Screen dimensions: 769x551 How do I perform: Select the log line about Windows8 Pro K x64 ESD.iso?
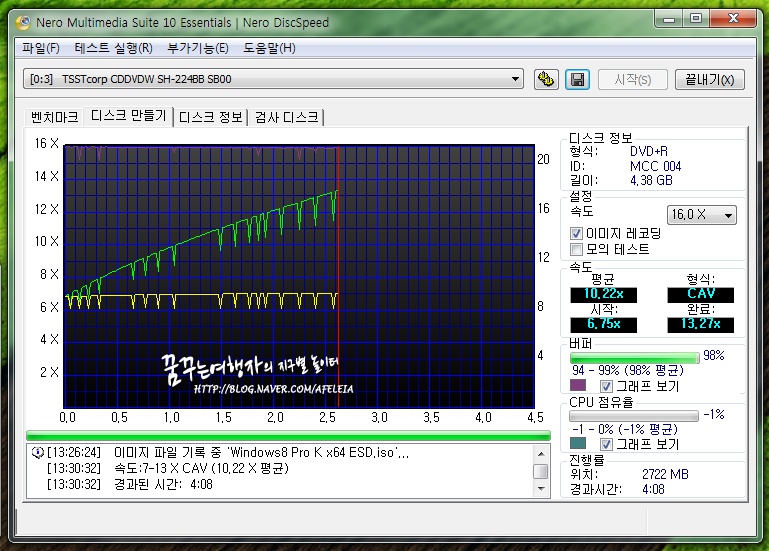pyautogui.click(x=261, y=452)
